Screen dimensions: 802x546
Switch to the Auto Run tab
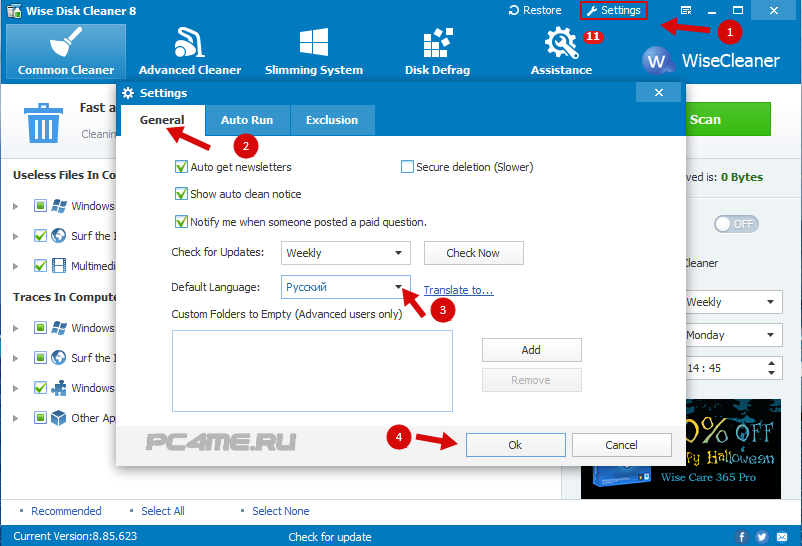[248, 120]
